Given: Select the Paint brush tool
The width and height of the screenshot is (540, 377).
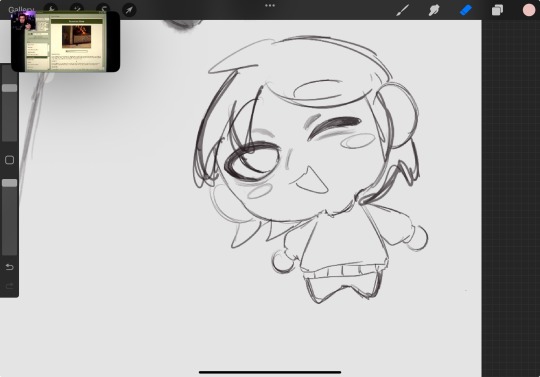Looking at the screenshot, I should [x=402, y=10].
